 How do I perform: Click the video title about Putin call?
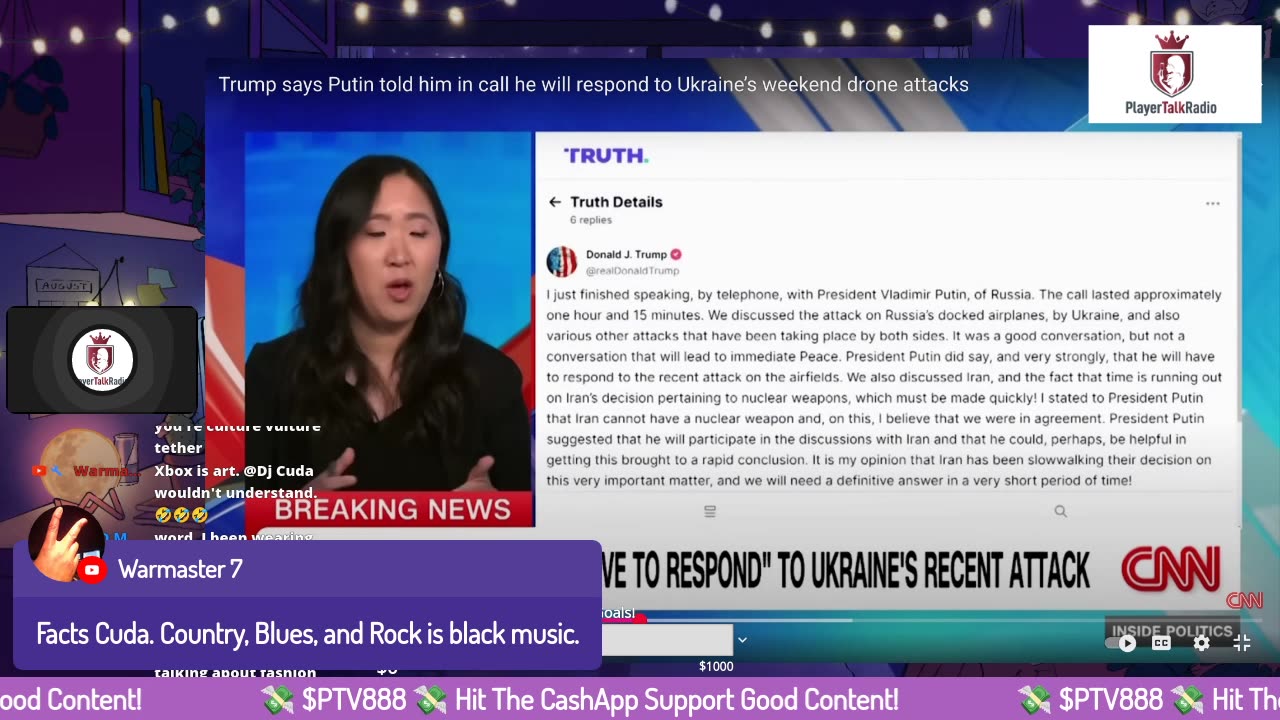[x=593, y=85]
